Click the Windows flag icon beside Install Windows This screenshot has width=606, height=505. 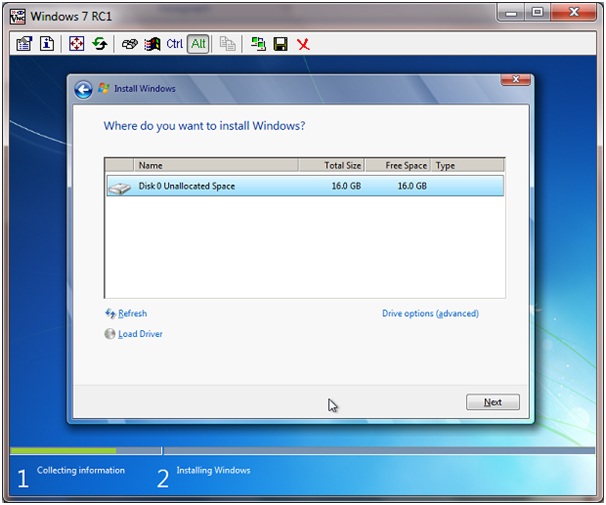point(104,88)
